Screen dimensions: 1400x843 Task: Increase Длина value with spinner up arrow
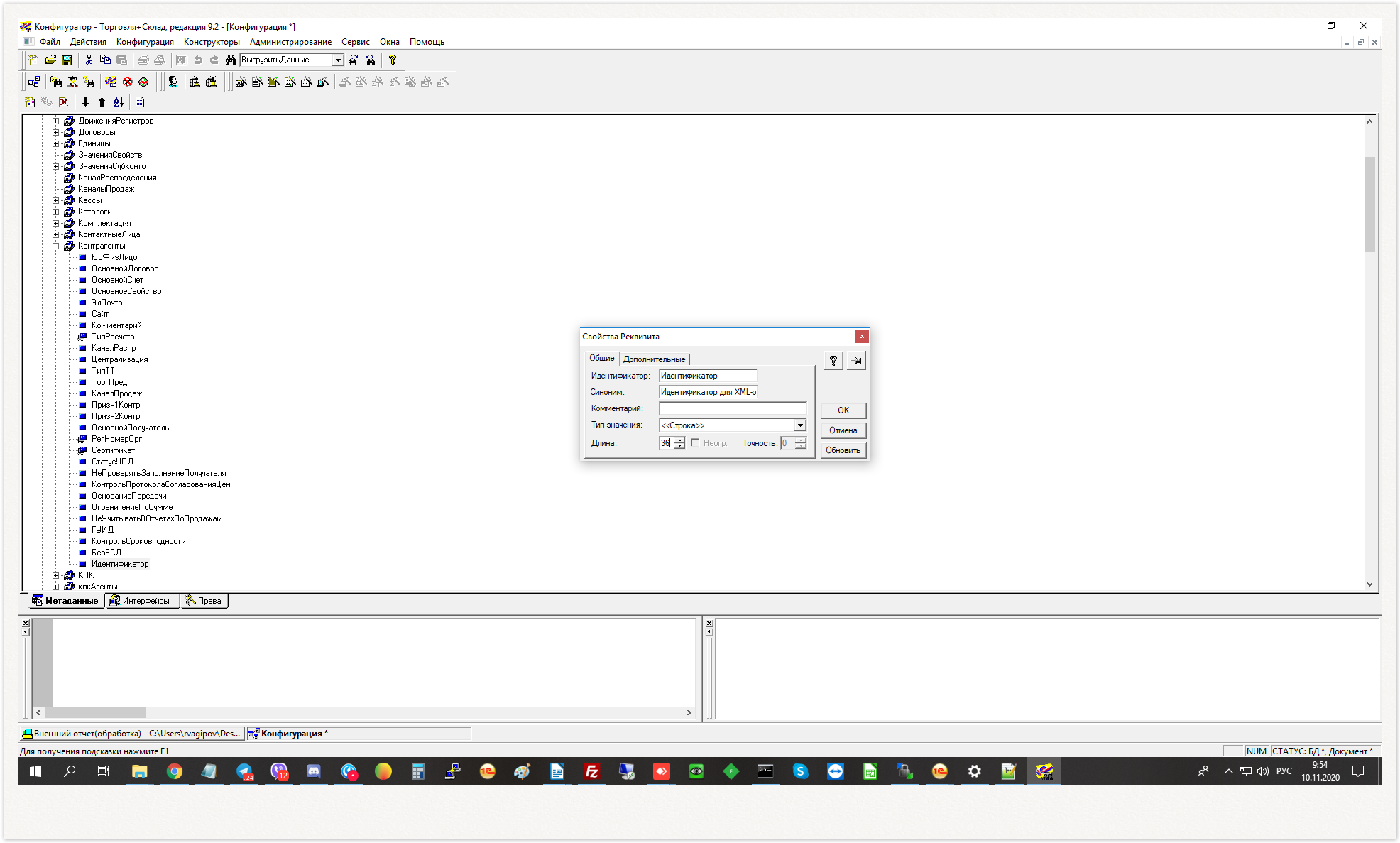click(679, 440)
